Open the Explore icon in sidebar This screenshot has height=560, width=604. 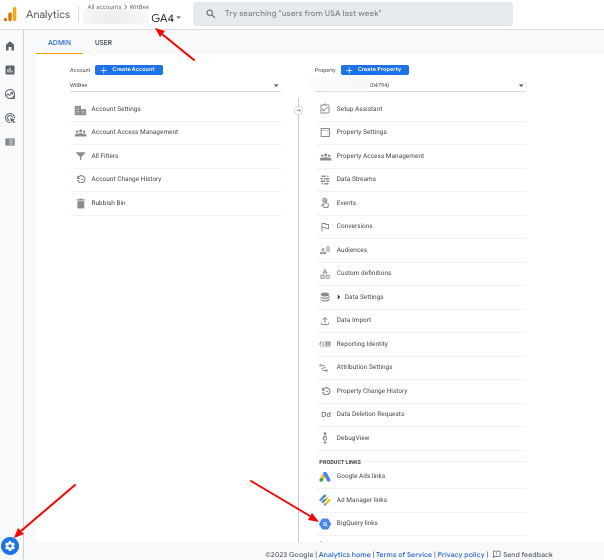tap(10, 94)
